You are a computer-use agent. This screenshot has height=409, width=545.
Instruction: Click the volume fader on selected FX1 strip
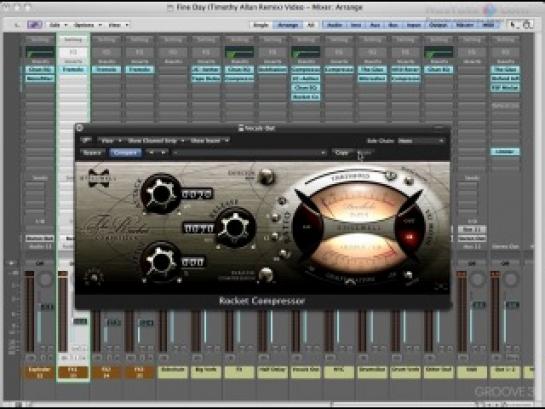80,321
